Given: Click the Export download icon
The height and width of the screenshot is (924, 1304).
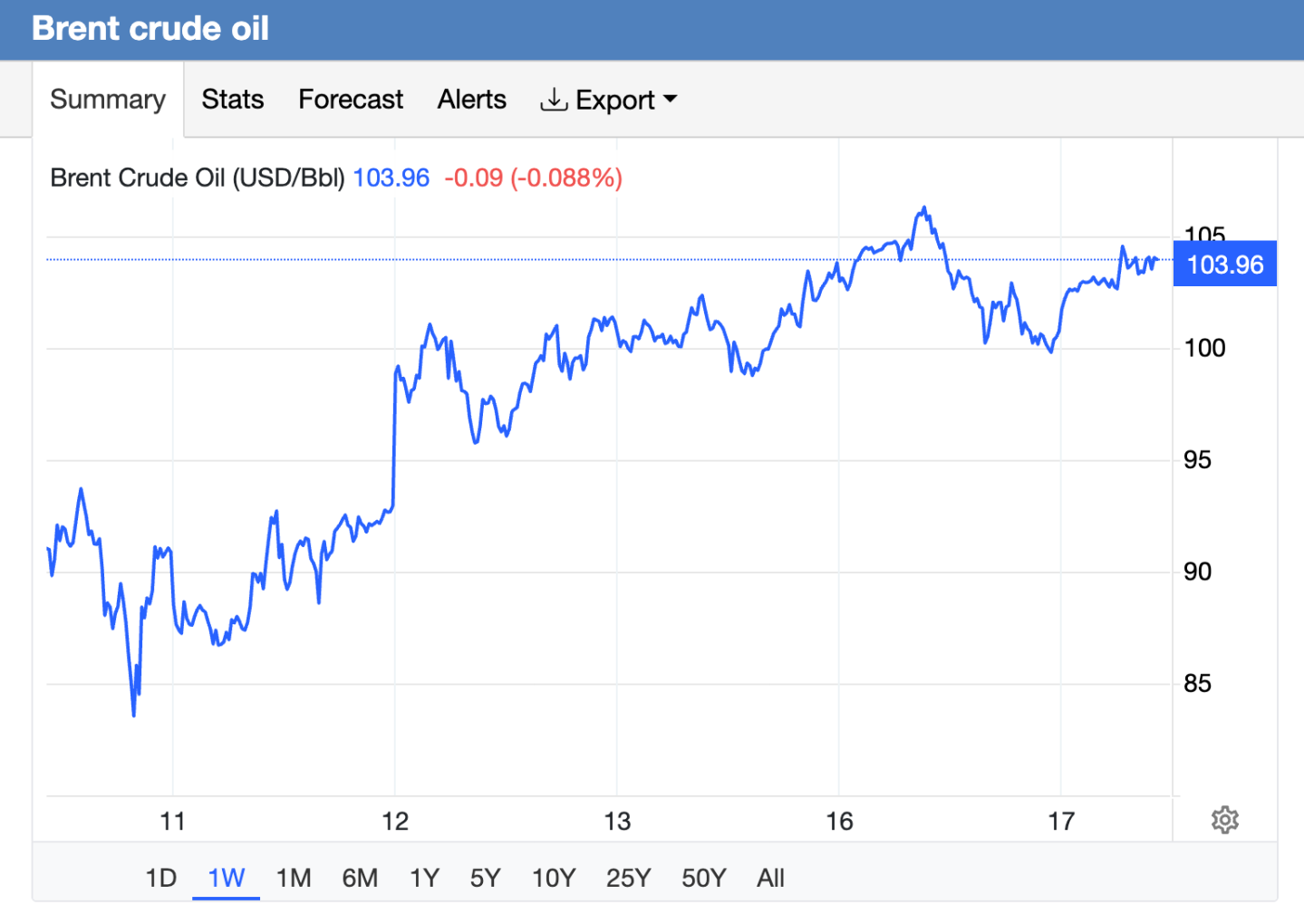Looking at the screenshot, I should tap(553, 100).
